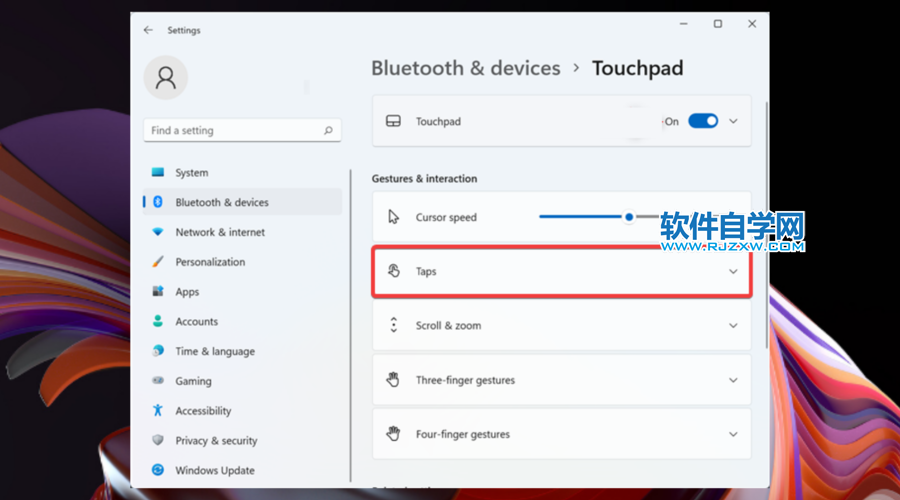Click the Bluetooth icon in sidebar
Image resolution: width=900 pixels, height=500 pixels.
(x=158, y=202)
